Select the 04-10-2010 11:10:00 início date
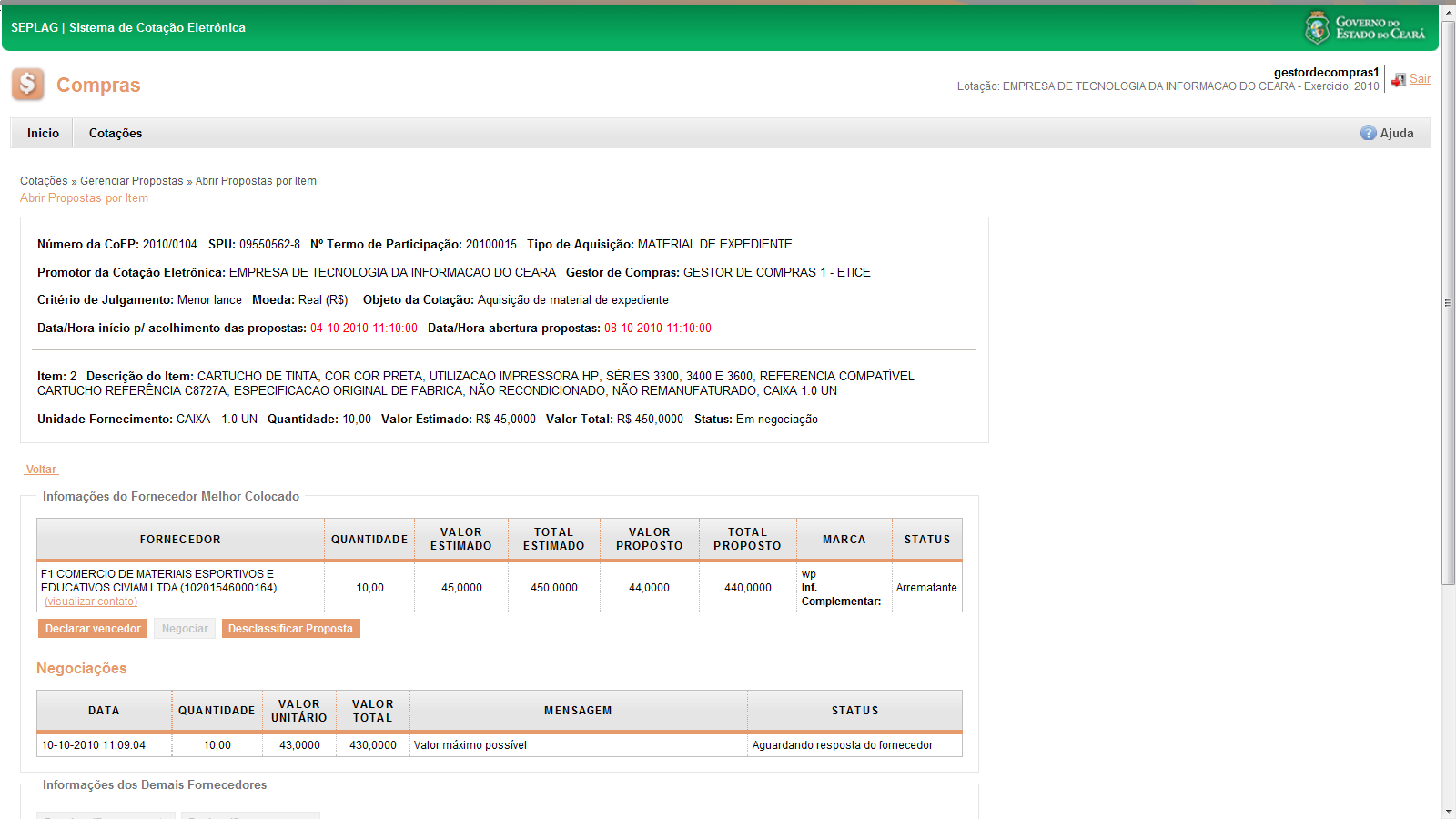 coord(364,329)
